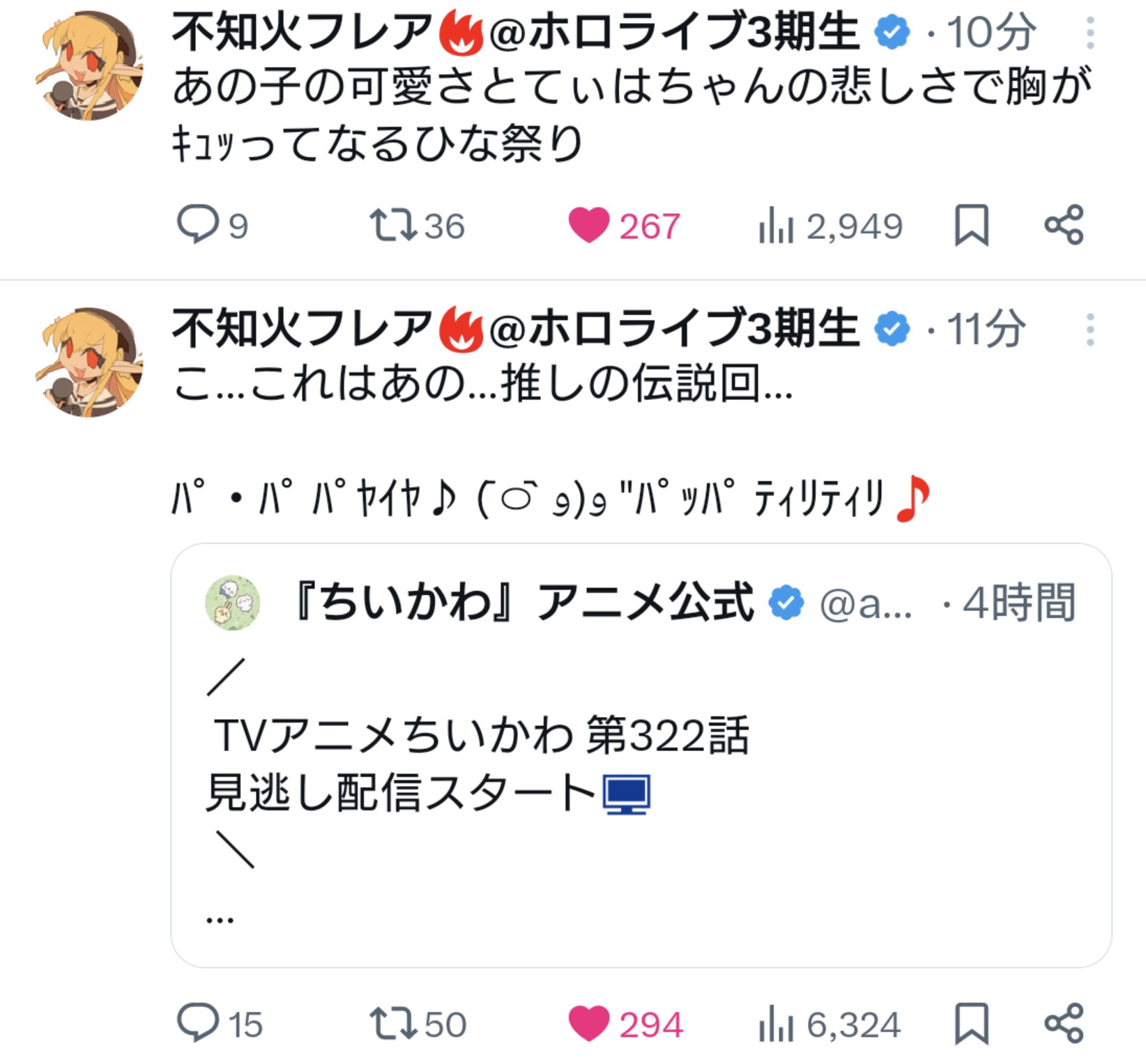This screenshot has width=1146, height=1064.
Task: Share the tweet posted 10分 ago
Action: (x=1064, y=225)
